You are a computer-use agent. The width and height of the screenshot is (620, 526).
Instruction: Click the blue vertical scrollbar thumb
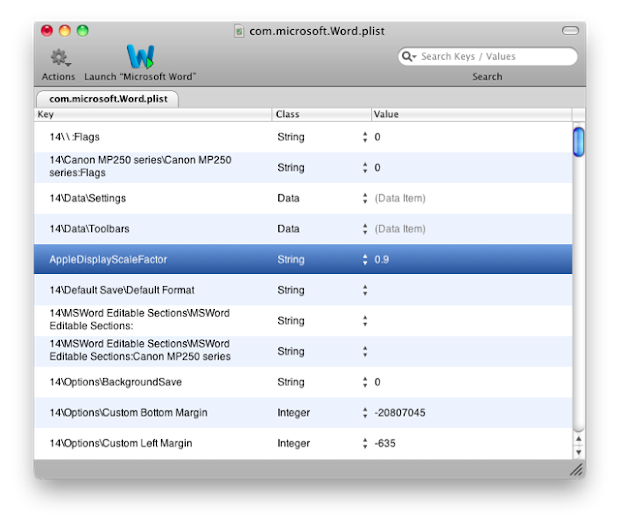(578, 142)
